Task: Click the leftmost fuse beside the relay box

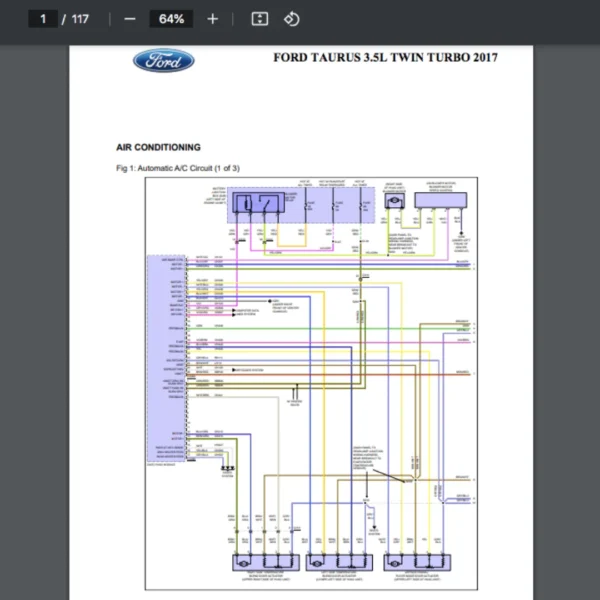Action: pyautogui.click(x=304, y=205)
